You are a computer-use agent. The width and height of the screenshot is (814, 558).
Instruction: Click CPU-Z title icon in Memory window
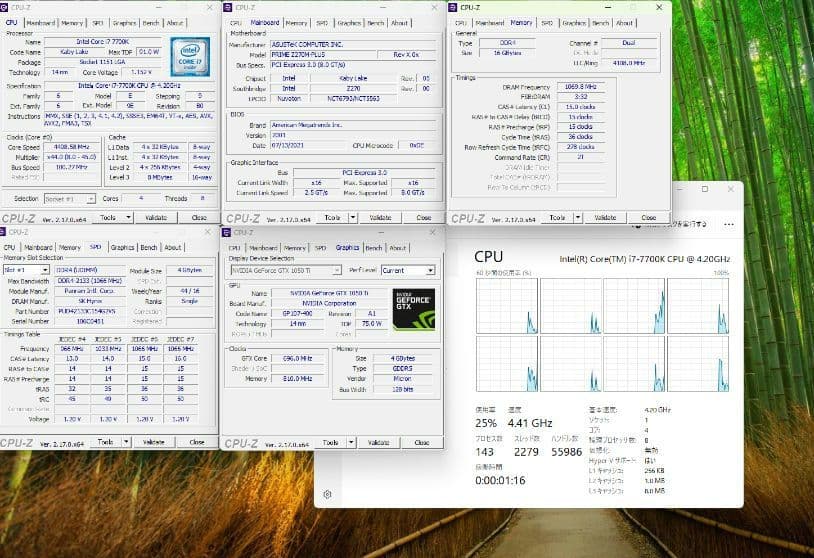coord(453,7)
